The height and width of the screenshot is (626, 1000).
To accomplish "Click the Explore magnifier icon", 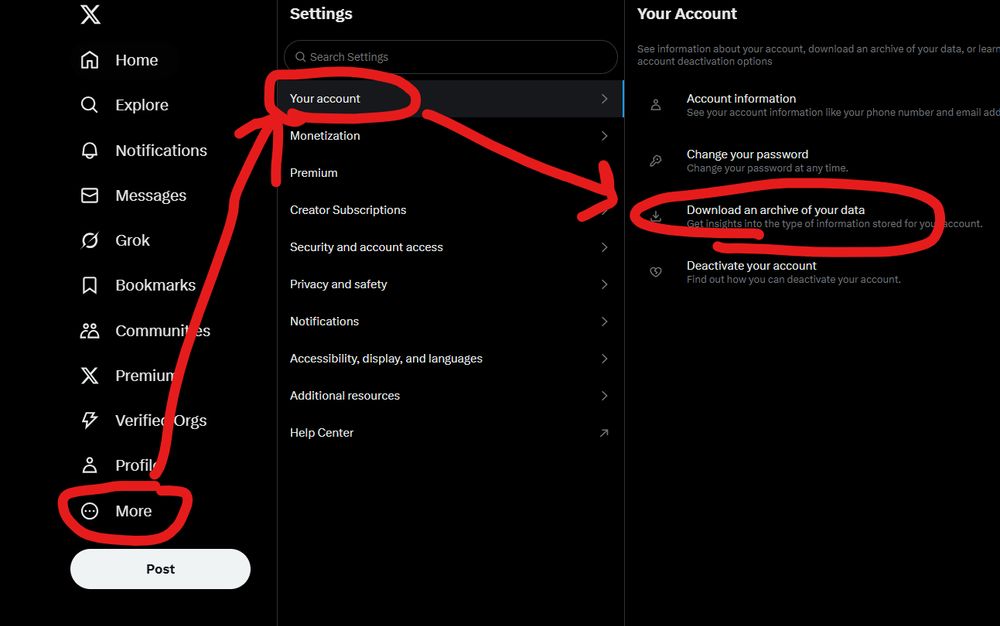I will pos(90,105).
